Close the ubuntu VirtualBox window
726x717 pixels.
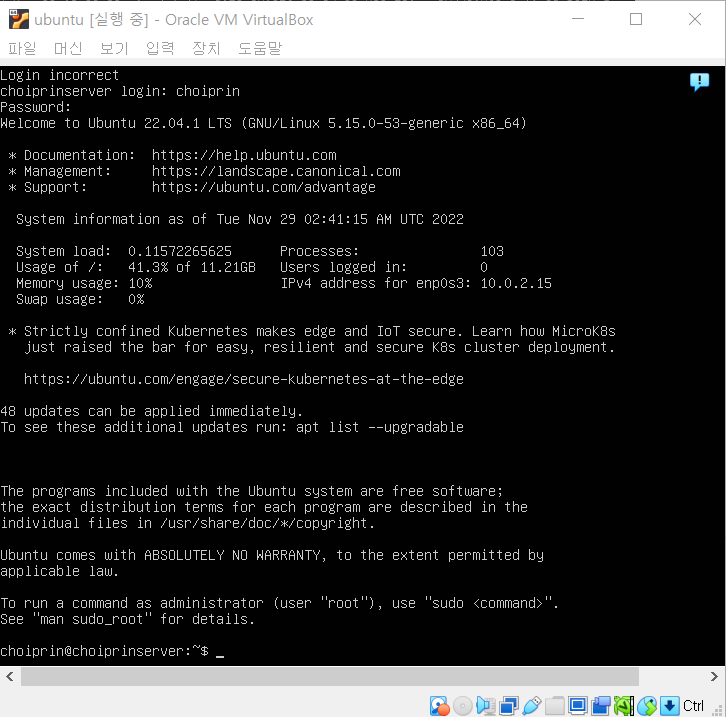(695, 19)
